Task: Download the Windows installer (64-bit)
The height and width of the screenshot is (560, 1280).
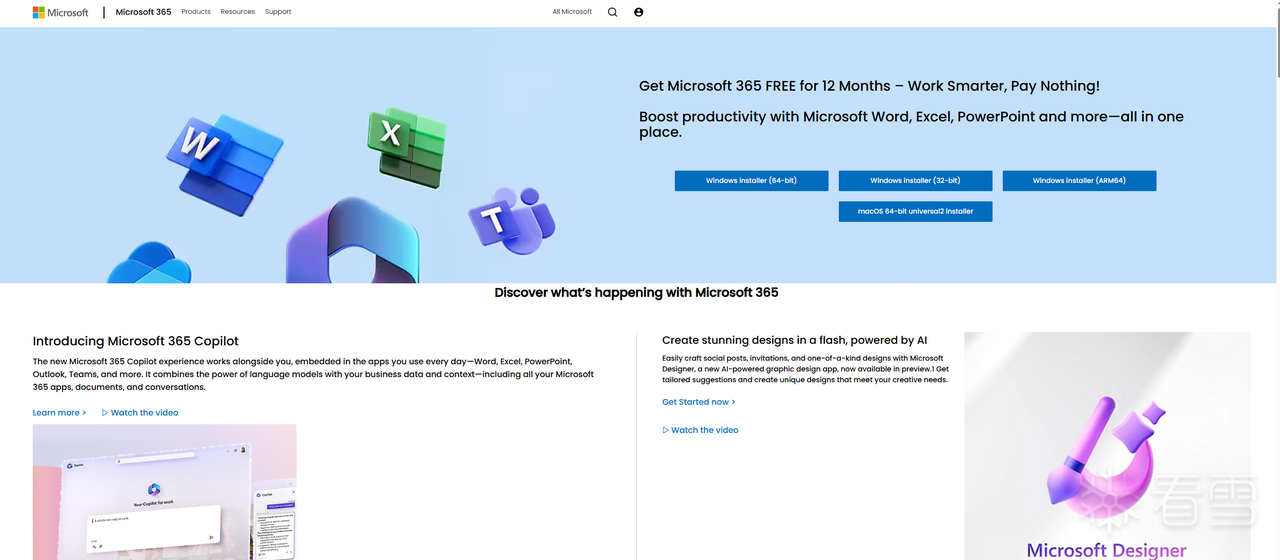Action: coord(751,181)
